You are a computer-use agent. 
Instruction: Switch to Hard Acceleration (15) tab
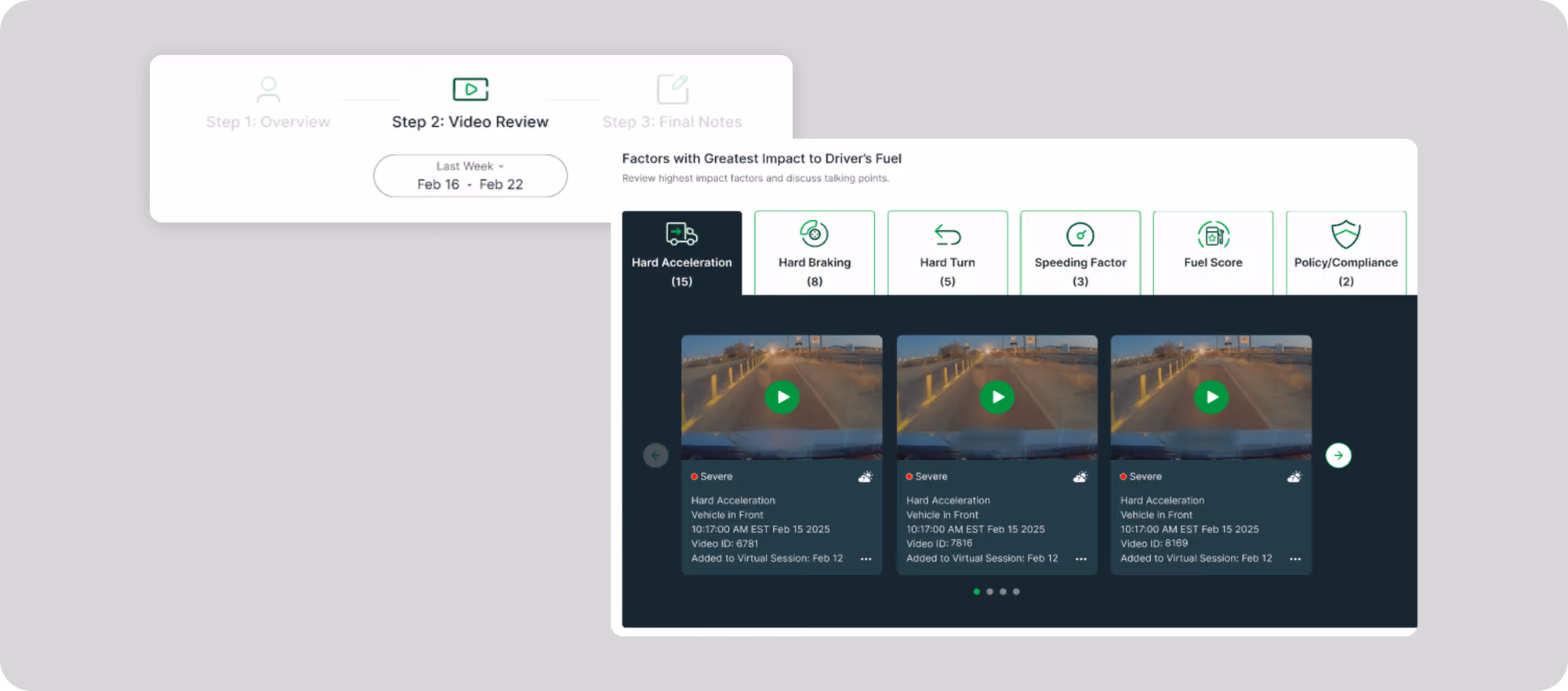click(682, 253)
